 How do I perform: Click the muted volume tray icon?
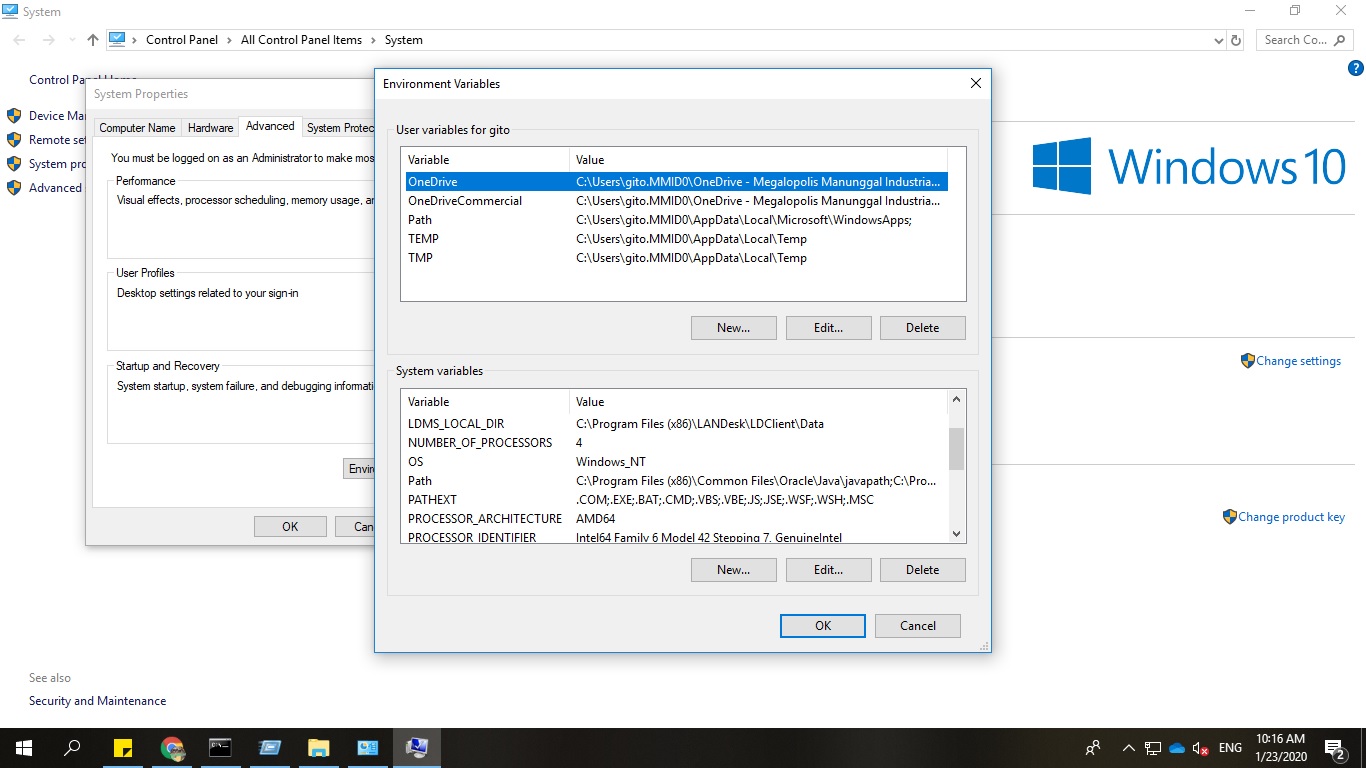(1201, 748)
